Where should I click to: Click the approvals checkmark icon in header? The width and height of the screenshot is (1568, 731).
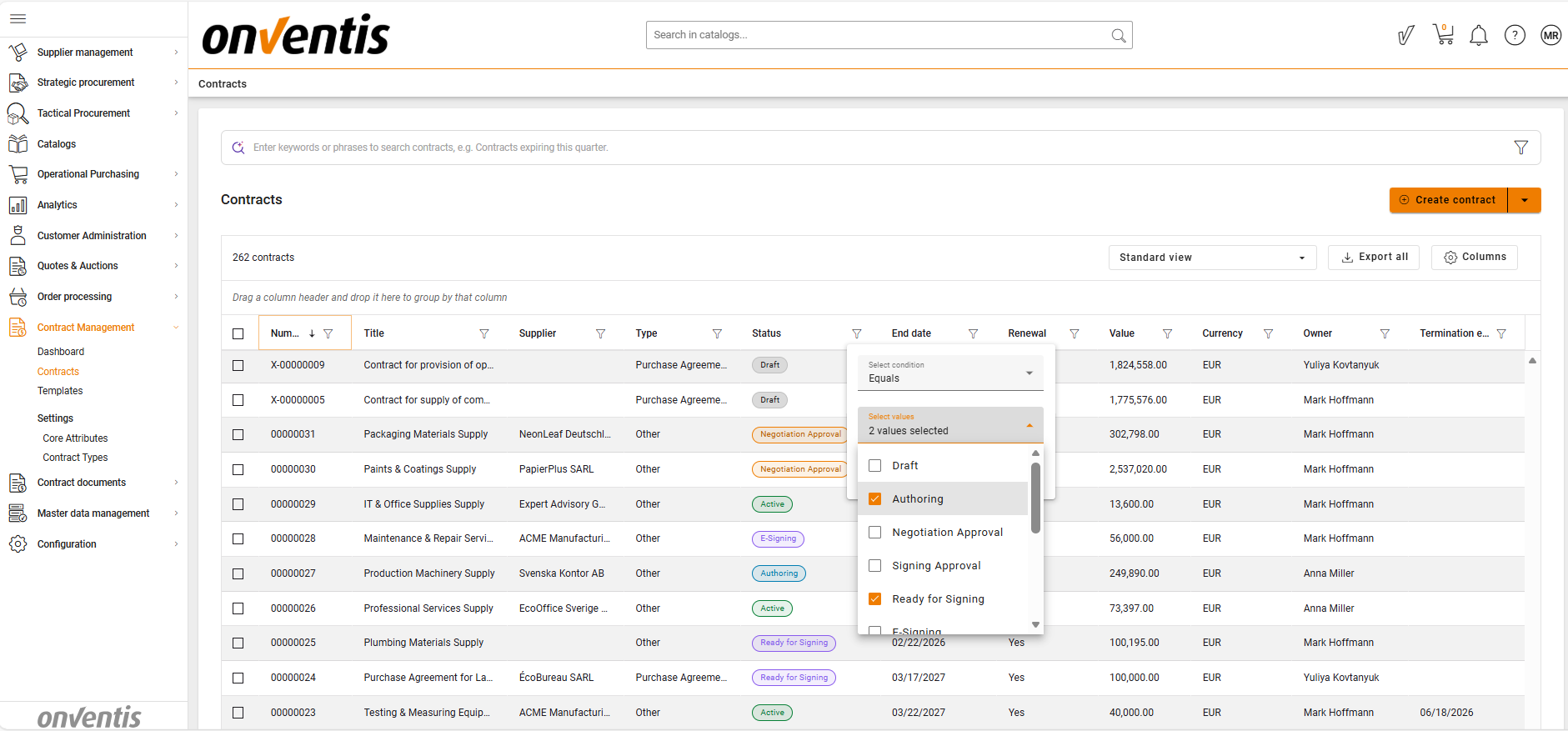[x=1405, y=35]
